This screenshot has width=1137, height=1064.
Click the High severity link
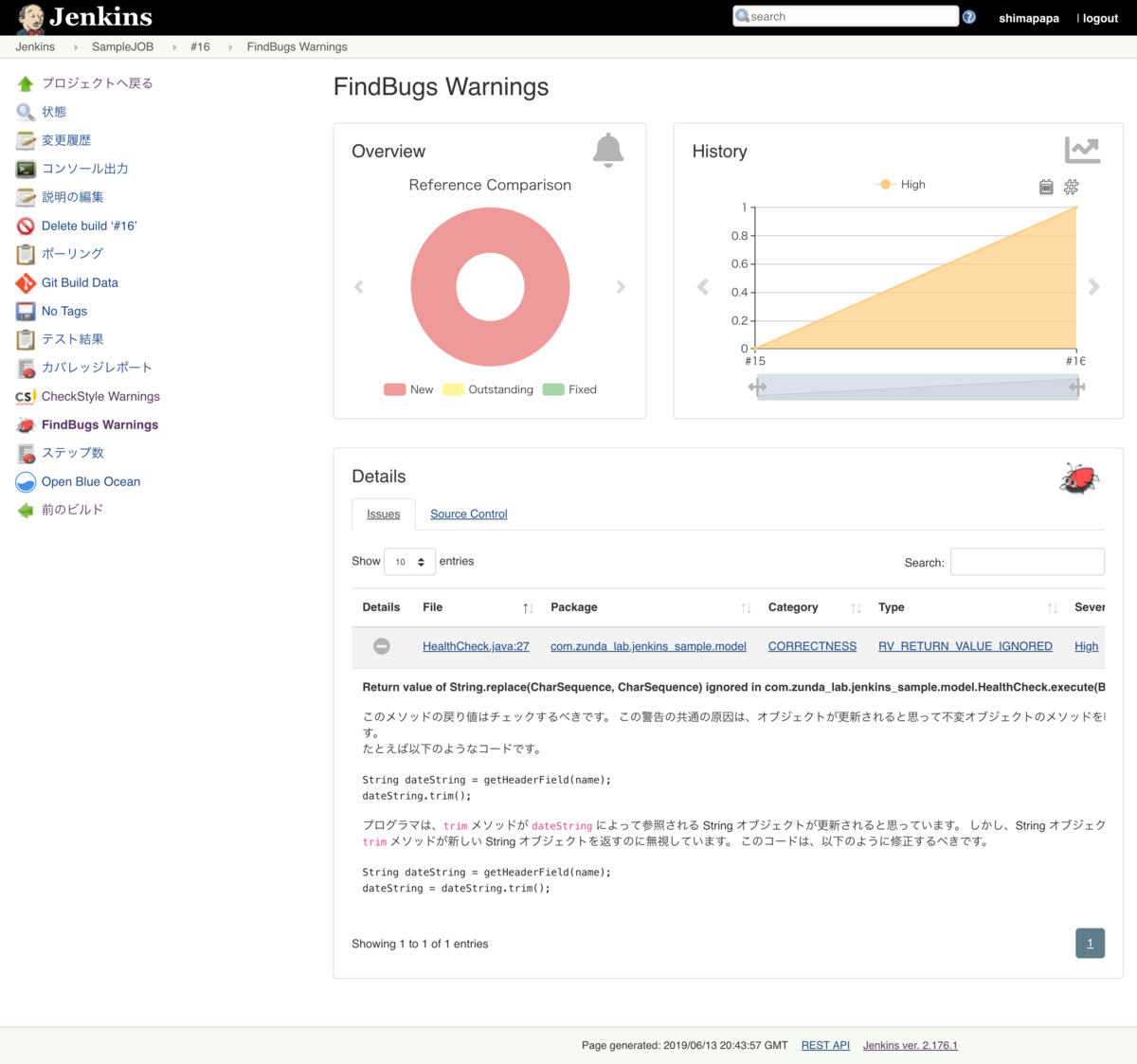[x=1087, y=646]
